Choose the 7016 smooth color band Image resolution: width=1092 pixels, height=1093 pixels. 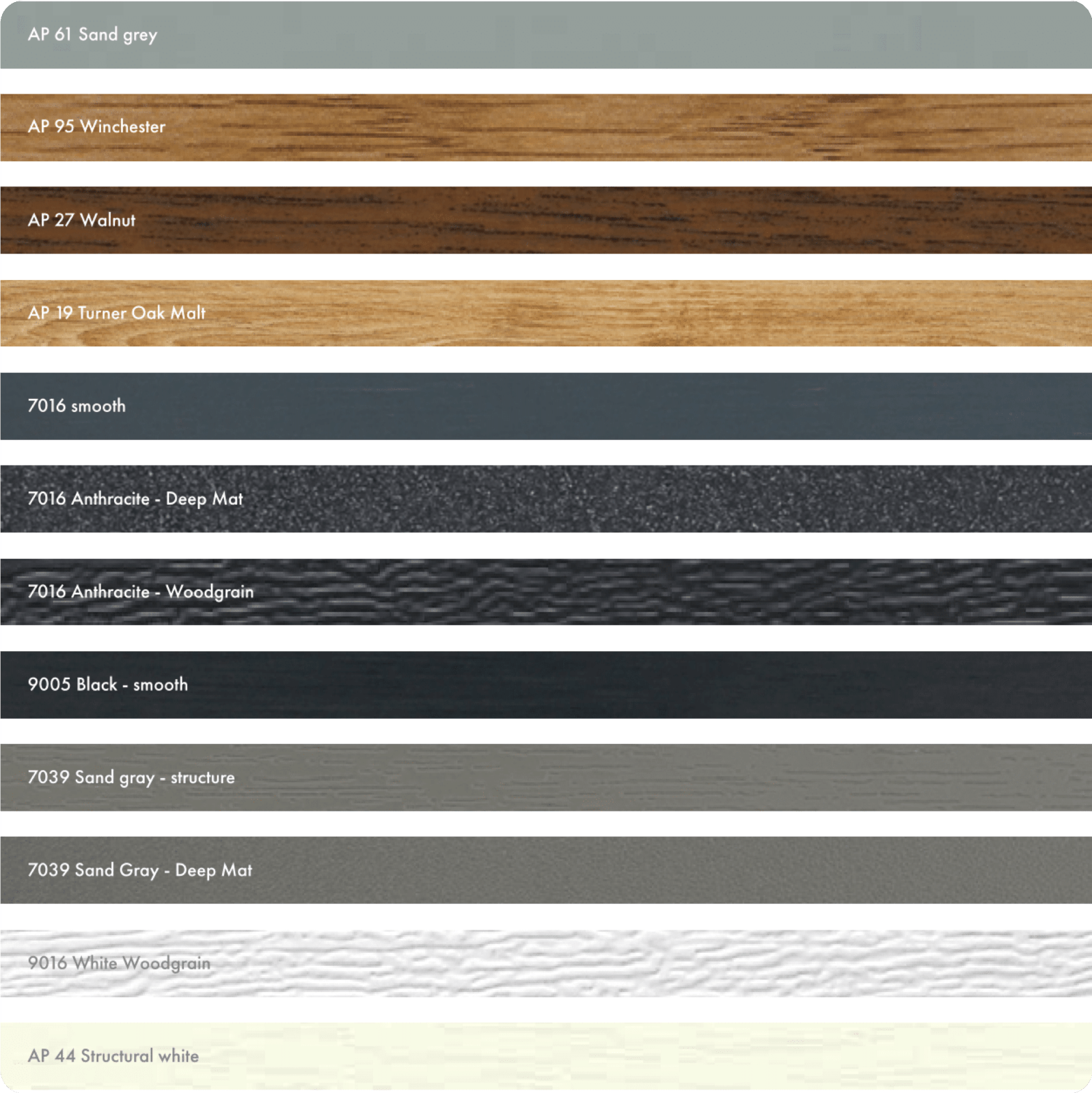click(547, 406)
